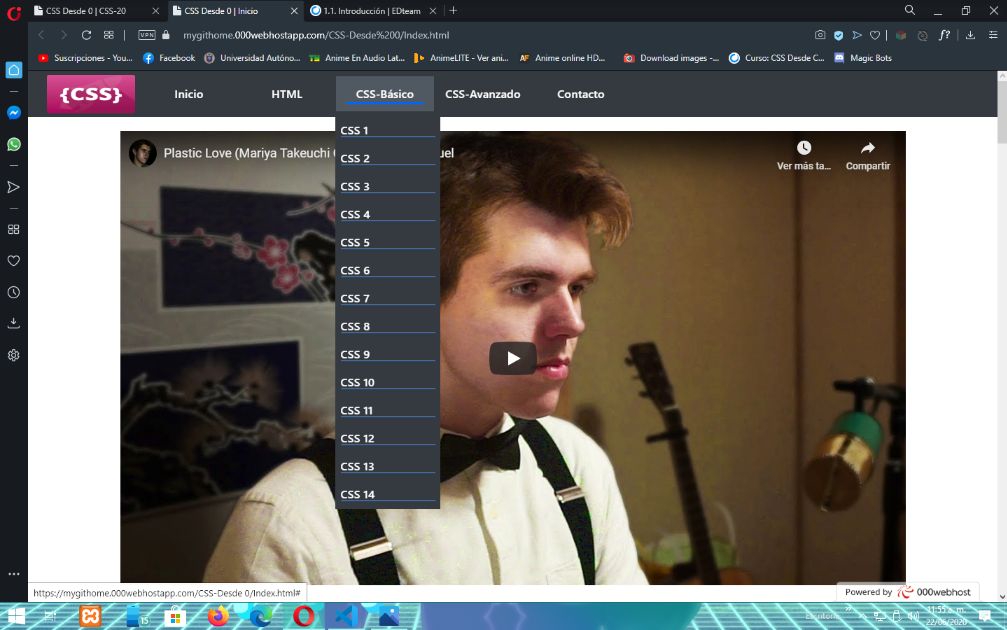The image size is (1007, 630).
Task: Open the browser downloads panel in toolbar
Action: coord(970,35)
